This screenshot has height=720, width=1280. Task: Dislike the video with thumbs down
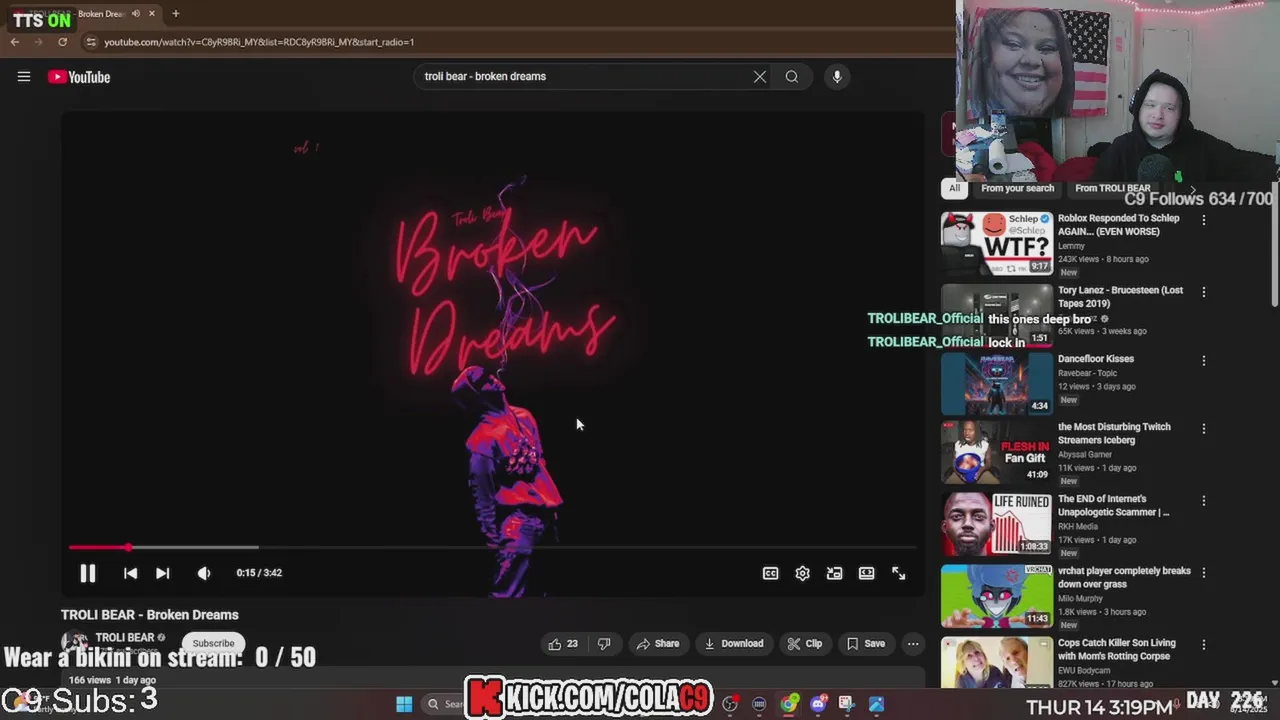[x=604, y=644]
